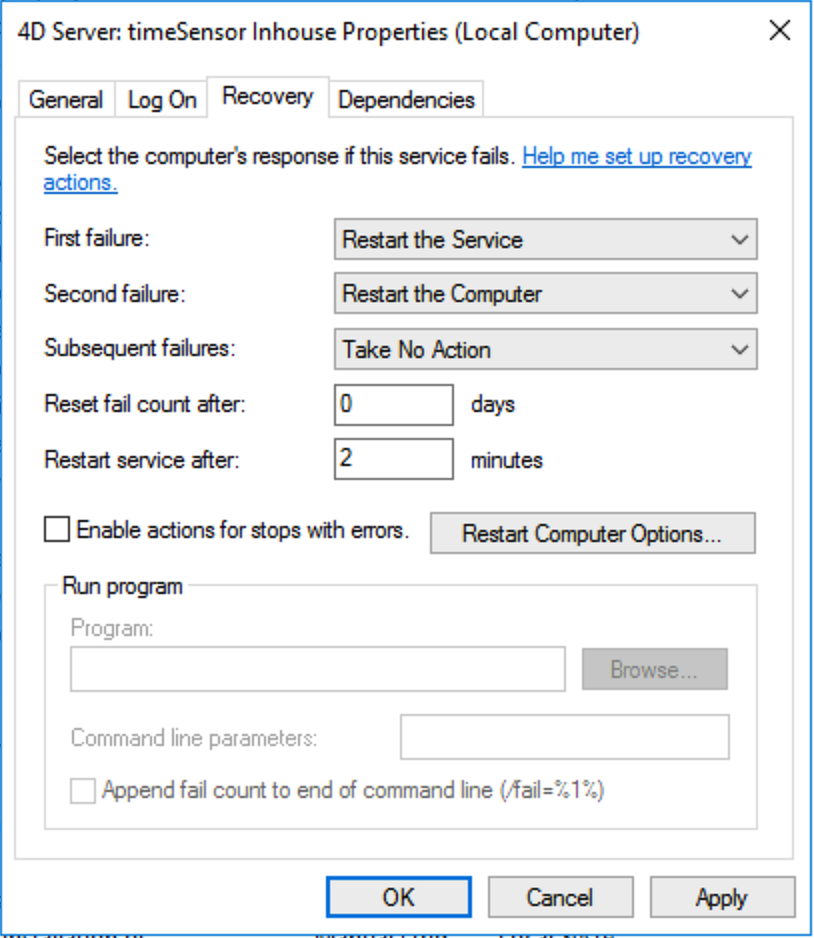814x938 pixels.
Task: Open the Log On tab
Action: (161, 99)
